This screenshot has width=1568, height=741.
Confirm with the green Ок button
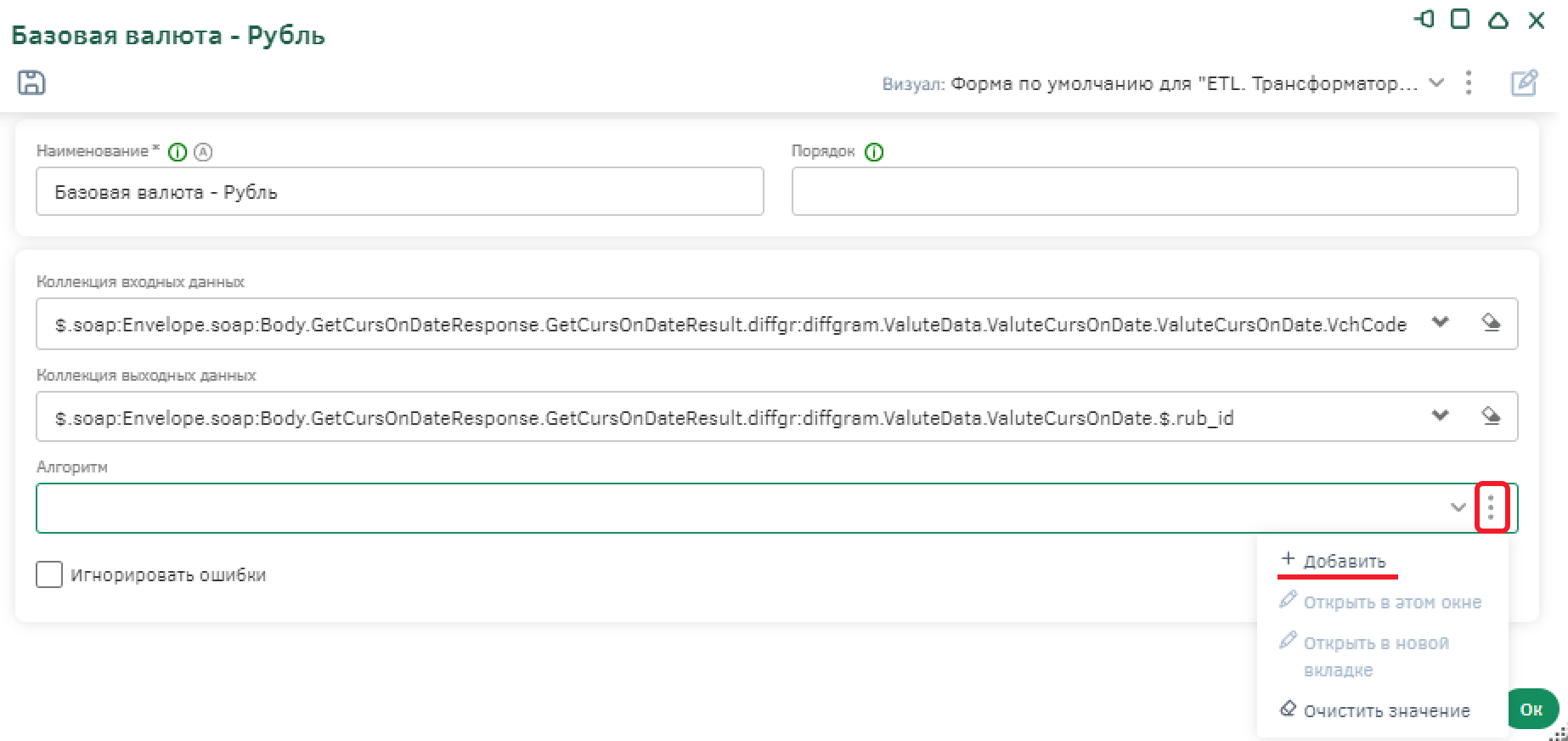pos(1531,710)
